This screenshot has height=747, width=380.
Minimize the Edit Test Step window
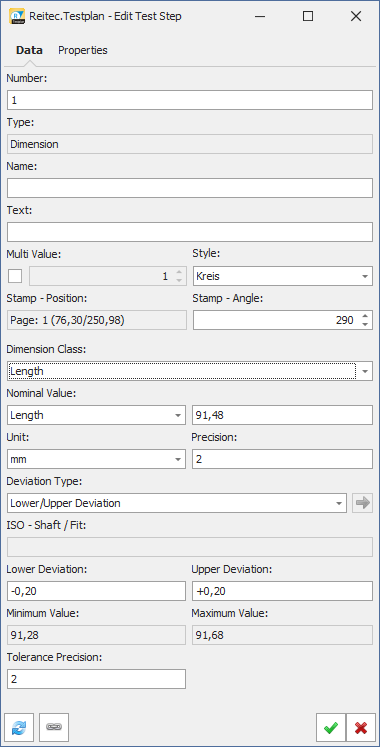pos(260,16)
